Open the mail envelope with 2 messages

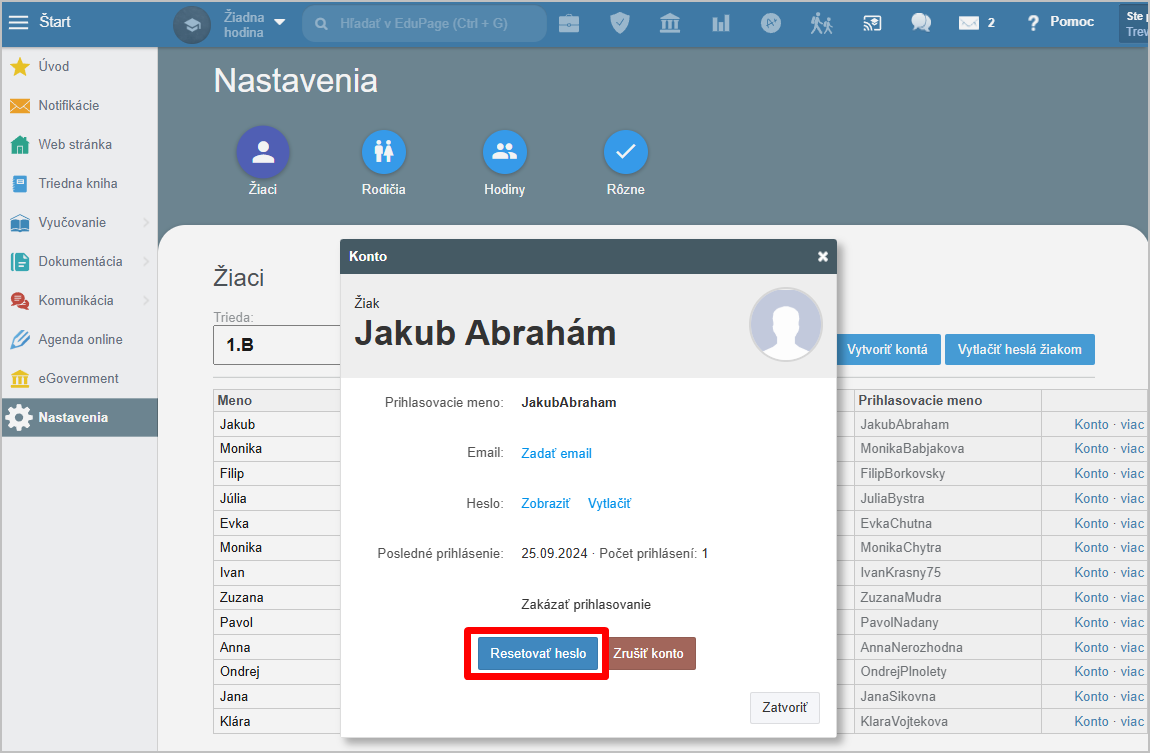(976, 23)
